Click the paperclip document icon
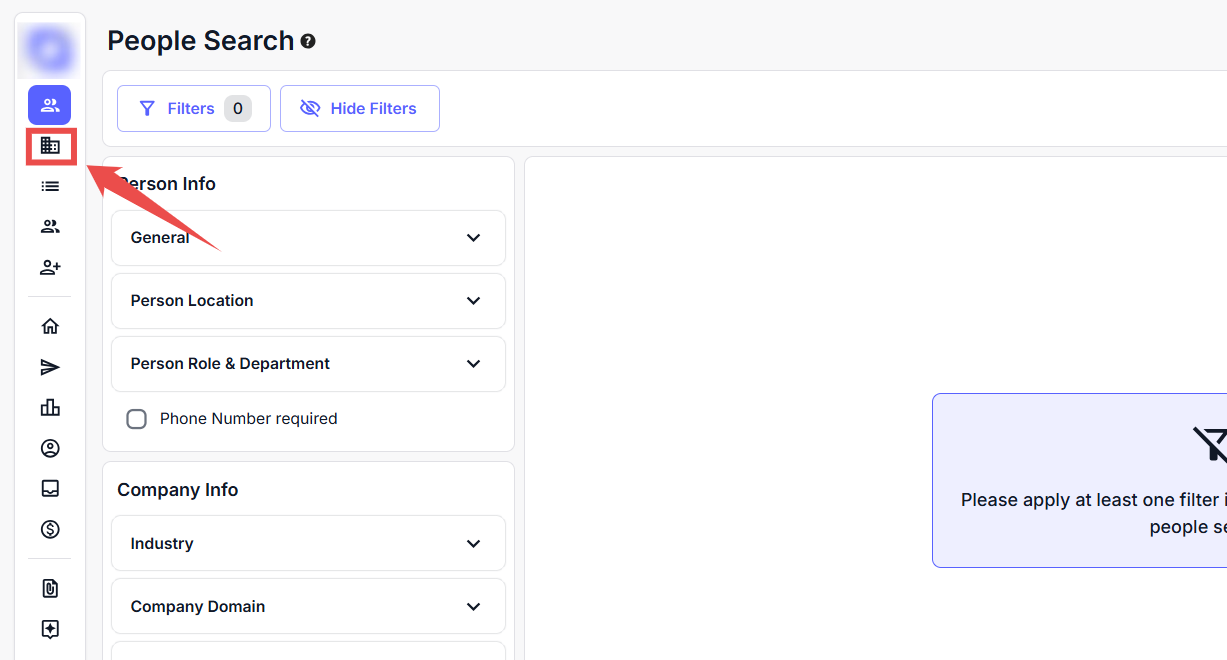 pos(50,589)
